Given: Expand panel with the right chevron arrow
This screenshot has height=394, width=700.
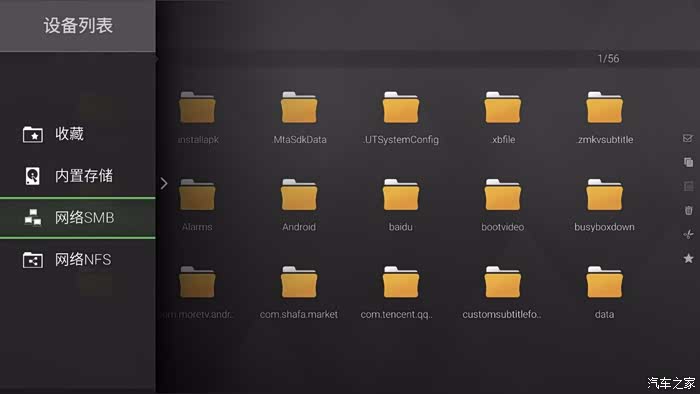Looking at the screenshot, I should [x=164, y=183].
